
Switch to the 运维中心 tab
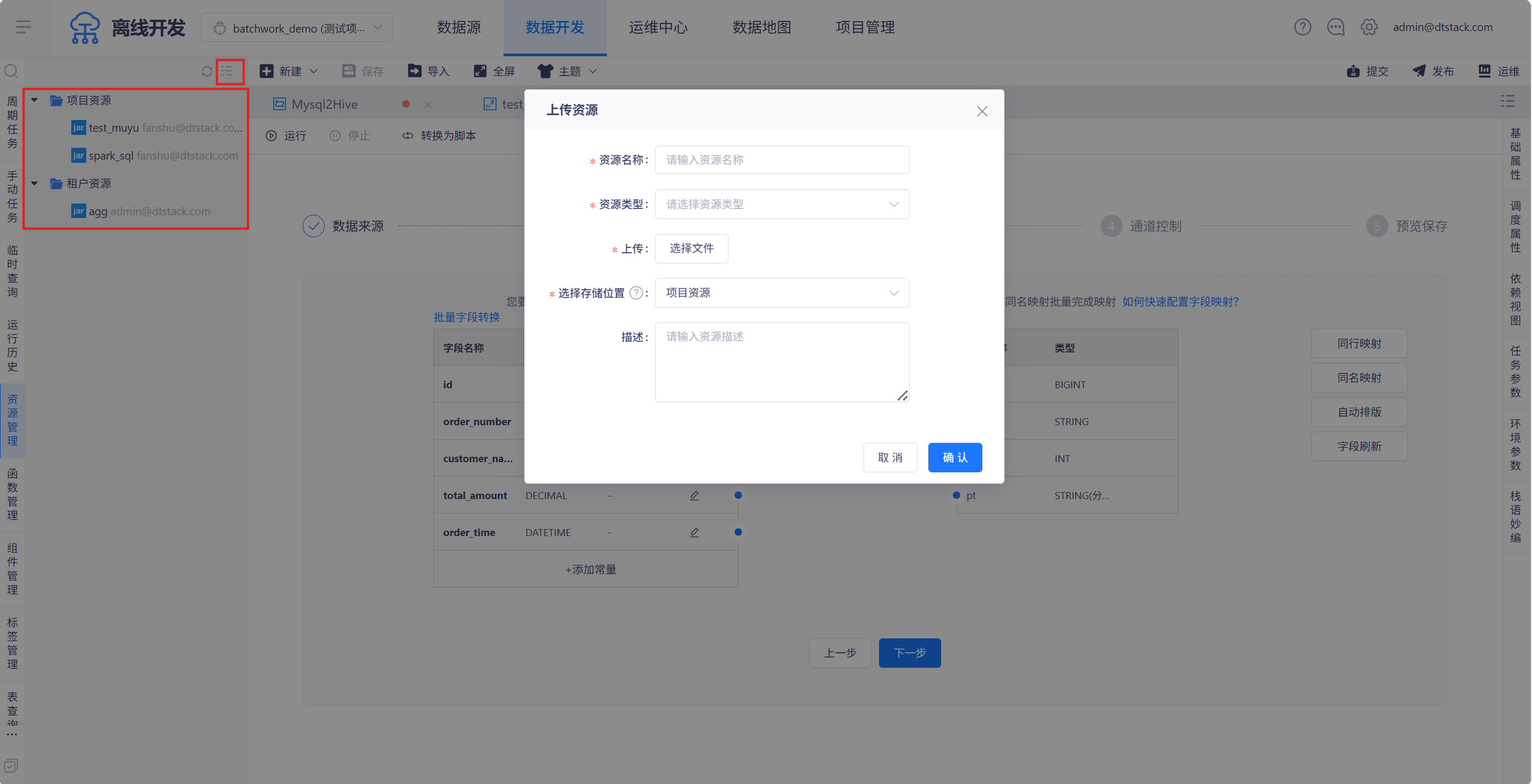point(658,27)
